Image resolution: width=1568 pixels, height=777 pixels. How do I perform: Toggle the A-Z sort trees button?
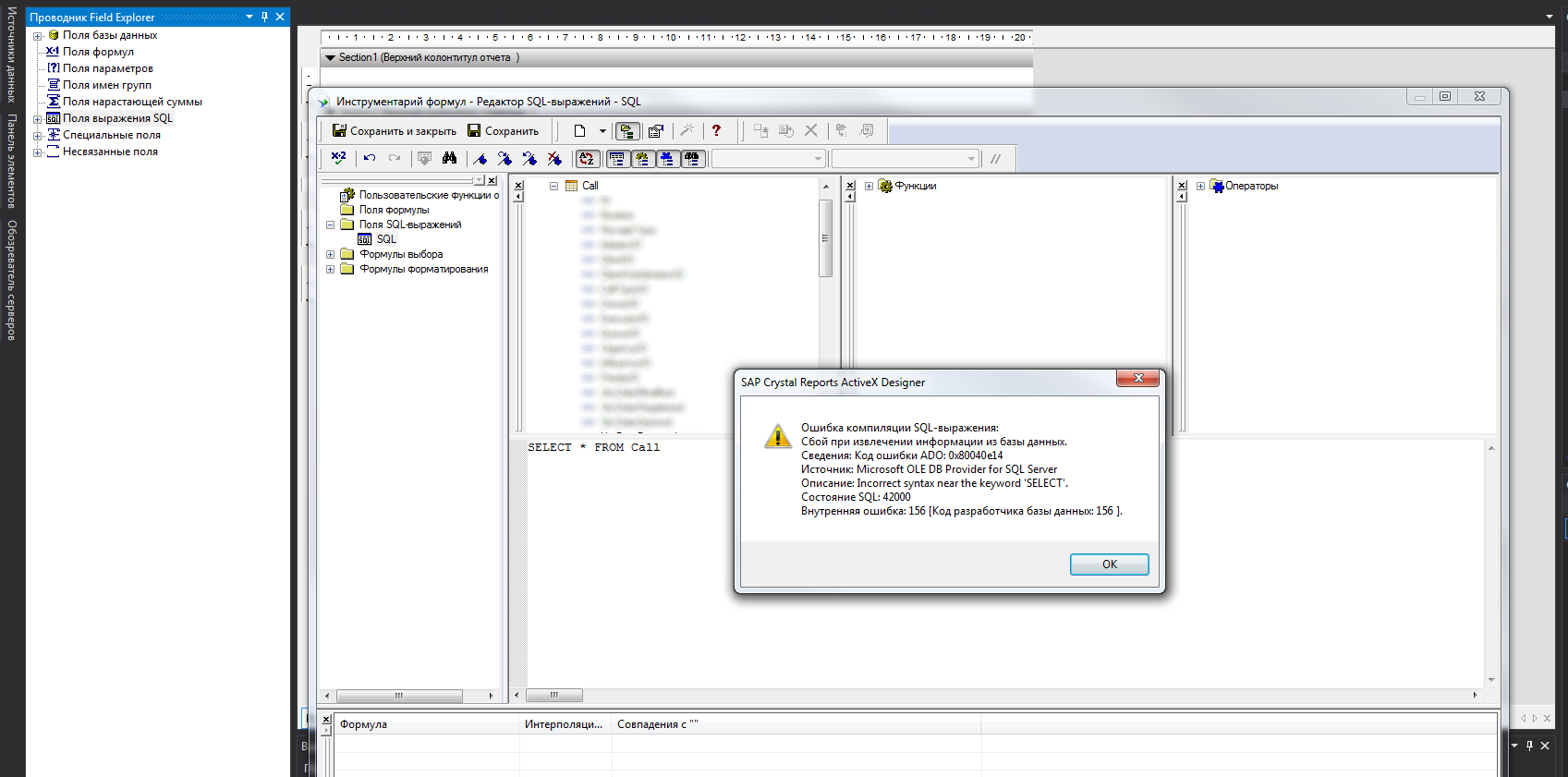[587, 159]
